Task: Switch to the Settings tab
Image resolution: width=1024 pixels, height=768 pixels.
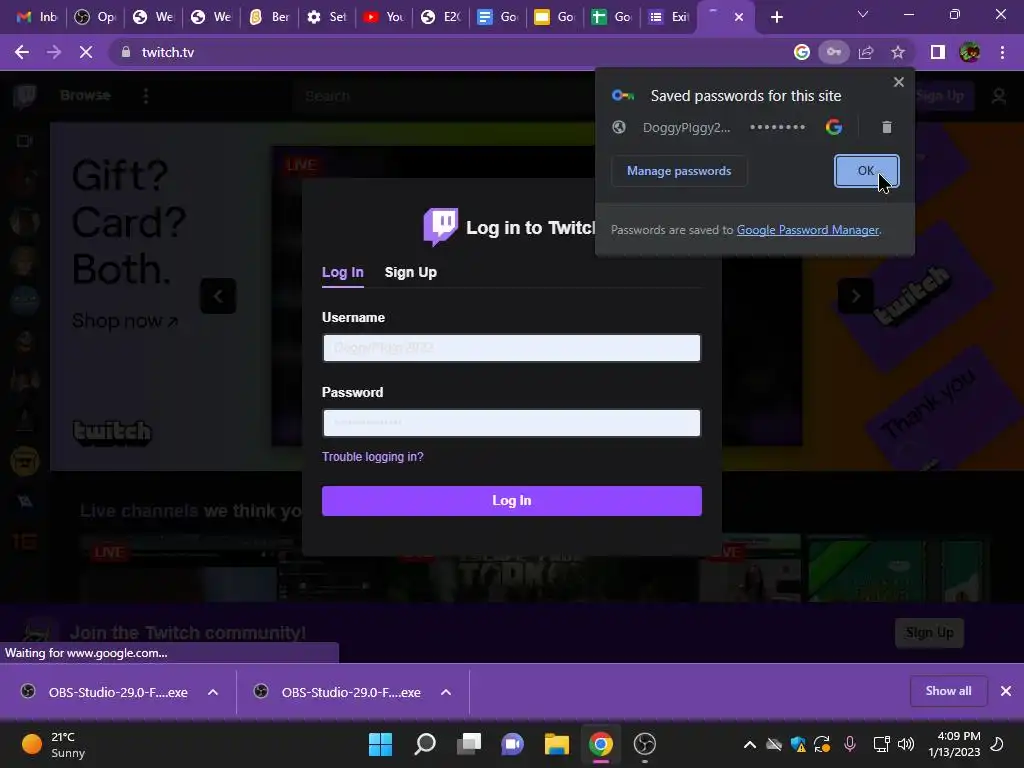Action: coord(327,17)
